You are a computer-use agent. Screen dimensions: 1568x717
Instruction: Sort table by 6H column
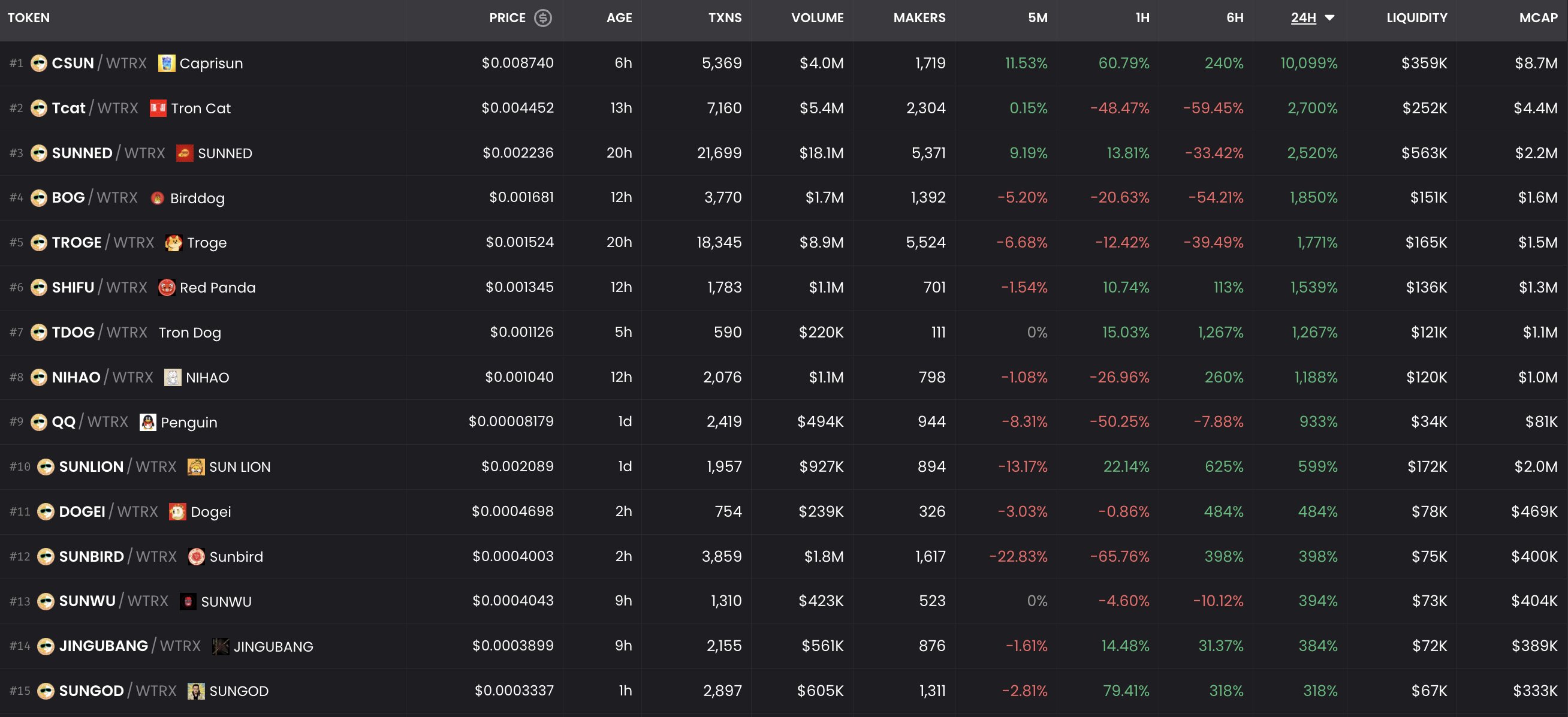click(x=1234, y=17)
